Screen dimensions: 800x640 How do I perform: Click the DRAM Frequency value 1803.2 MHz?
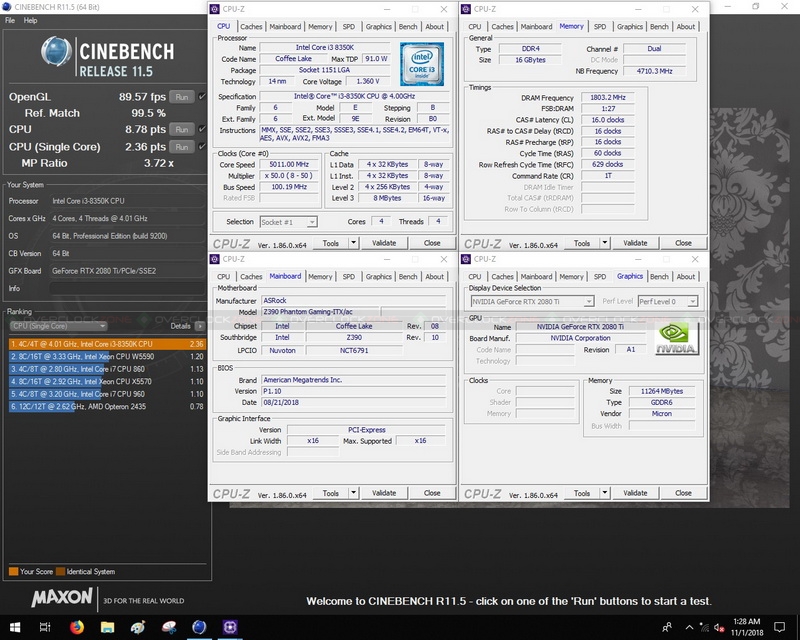pyautogui.click(x=608, y=97)
